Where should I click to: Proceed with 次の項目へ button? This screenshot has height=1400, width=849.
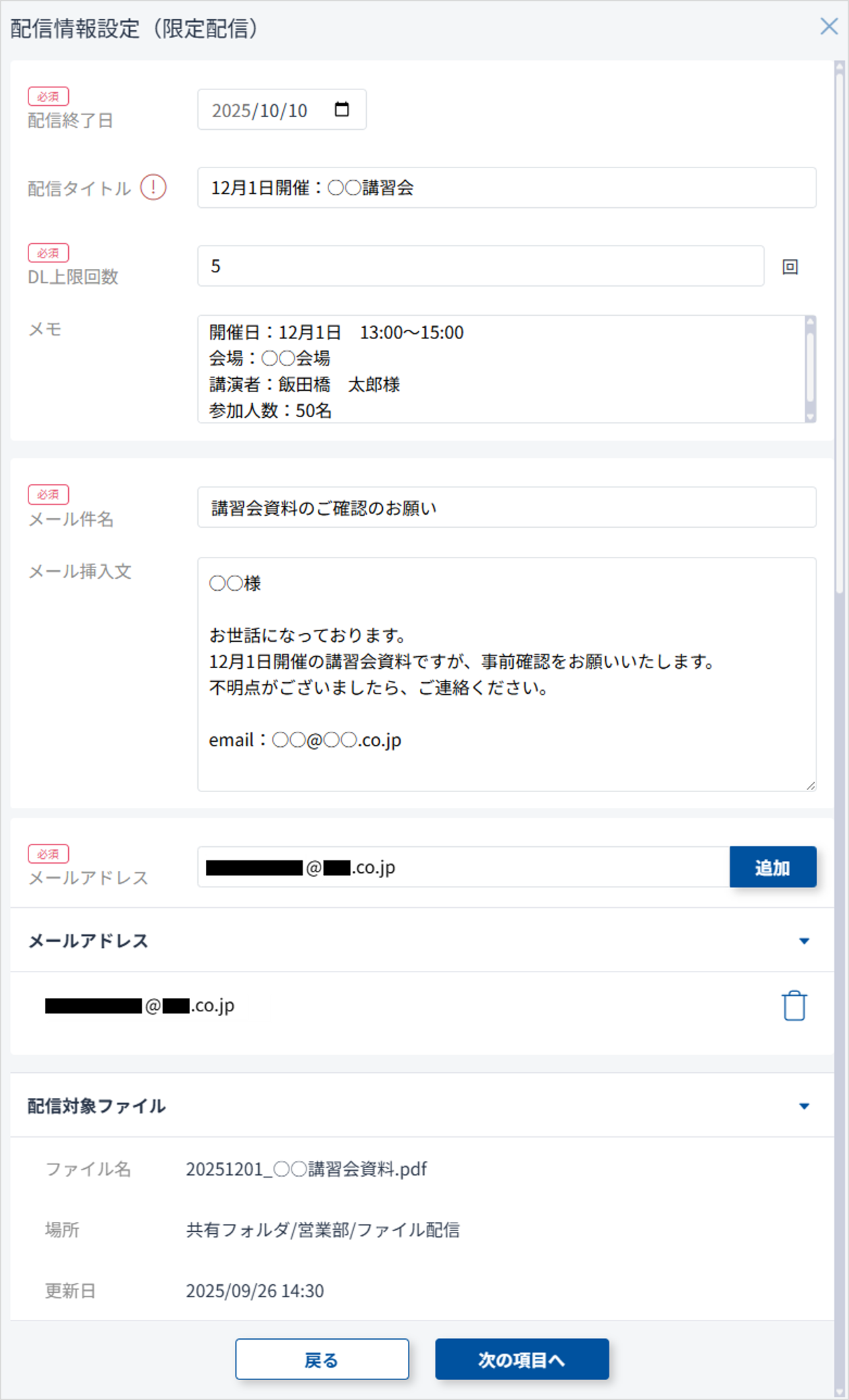[x=521, y=1360]
